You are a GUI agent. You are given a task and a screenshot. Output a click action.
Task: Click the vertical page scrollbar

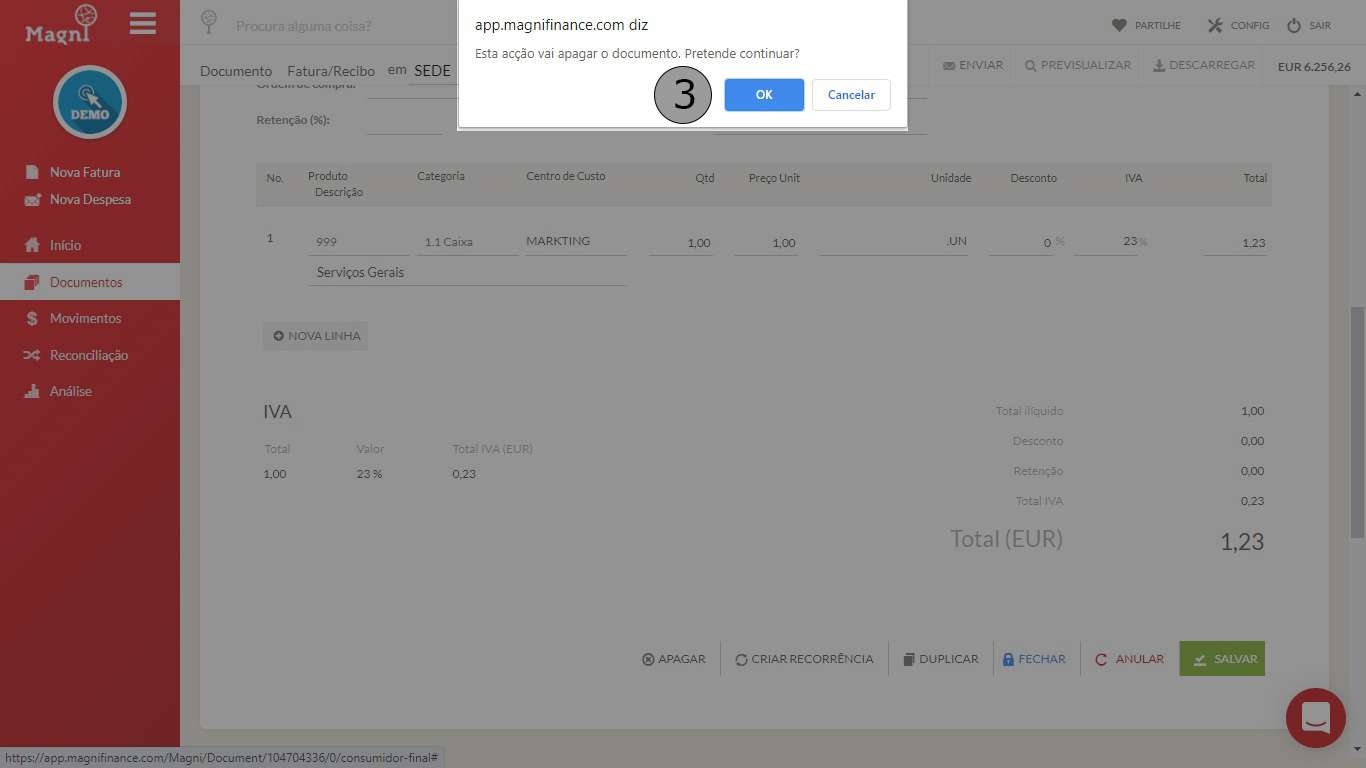point(1357,423)
